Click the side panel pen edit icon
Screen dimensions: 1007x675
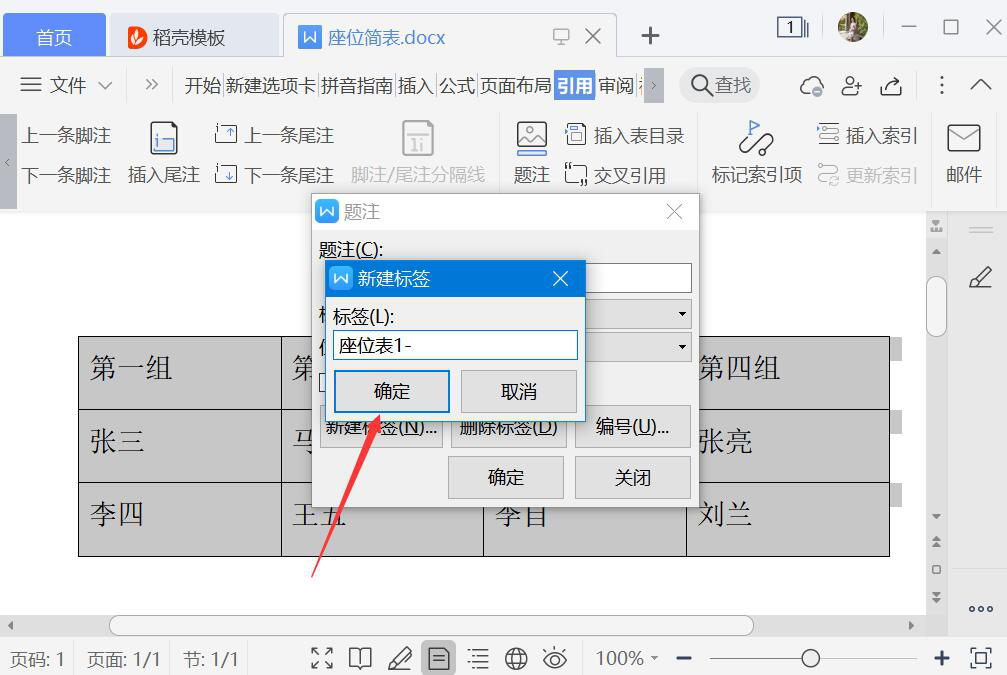click(981, 277)
